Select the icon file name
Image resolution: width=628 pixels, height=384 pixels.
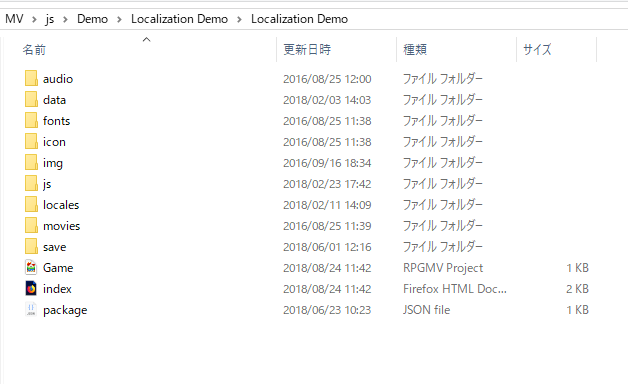54,142
